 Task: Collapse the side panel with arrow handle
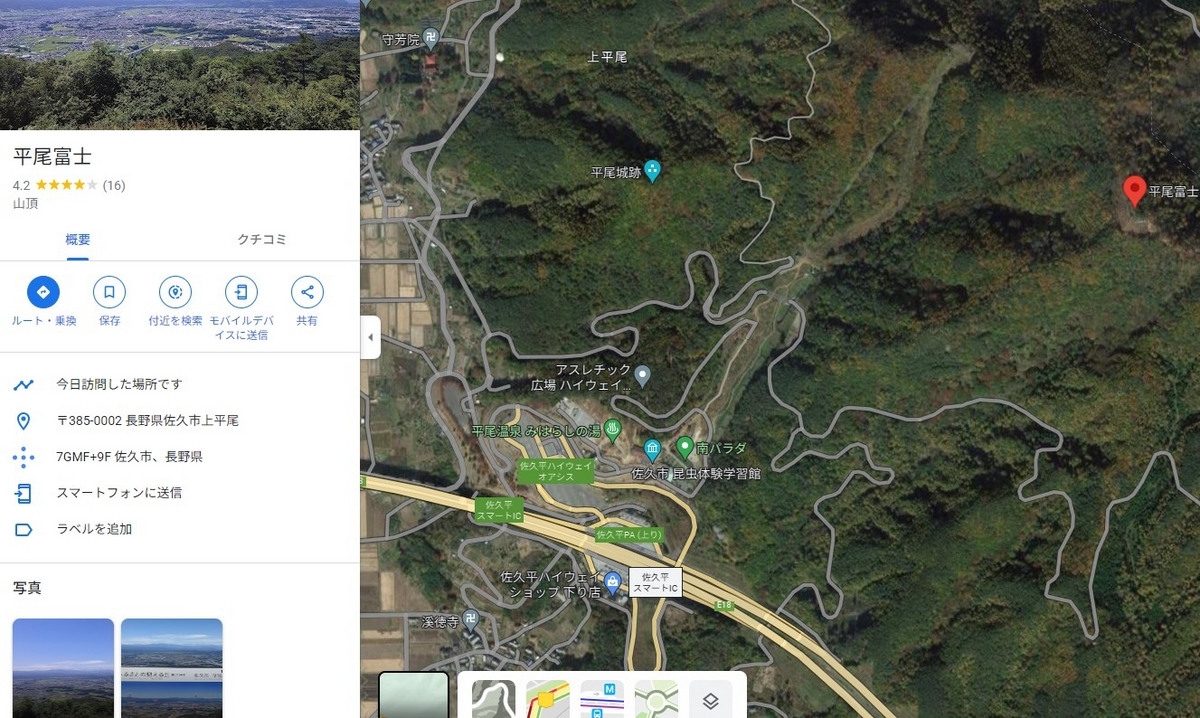tap(370, 337)
